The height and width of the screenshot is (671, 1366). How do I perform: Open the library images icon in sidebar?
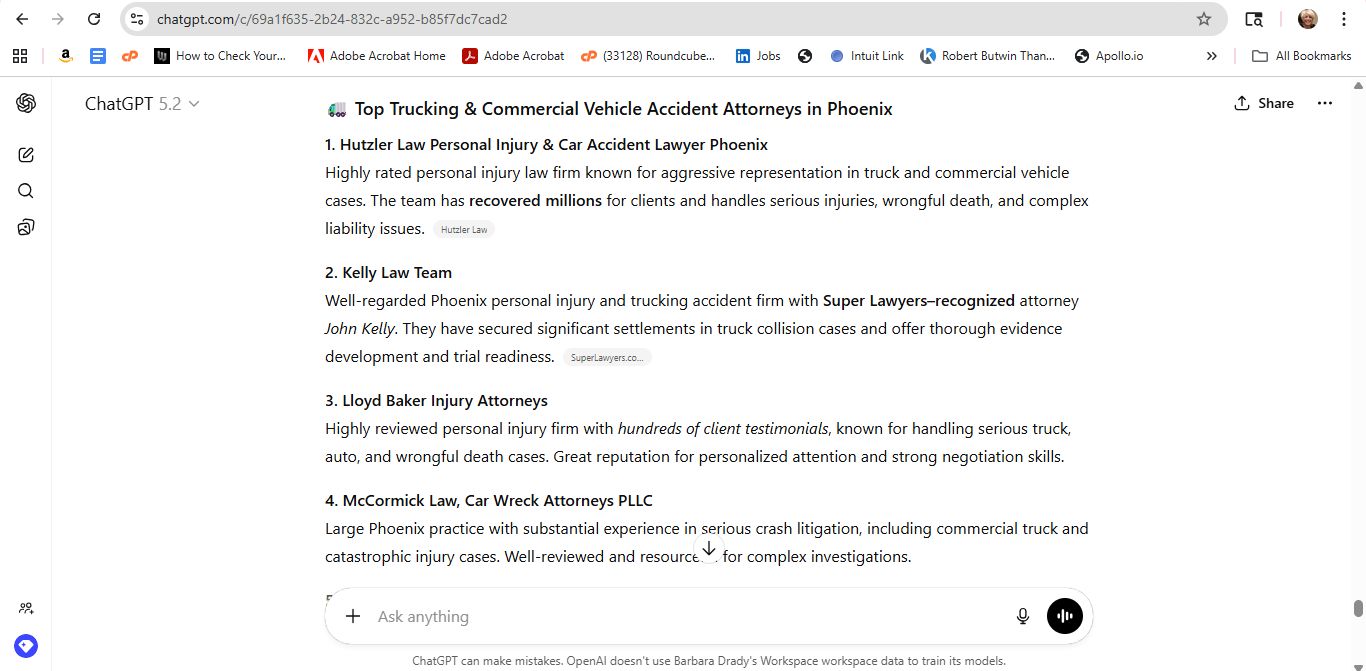26,227
